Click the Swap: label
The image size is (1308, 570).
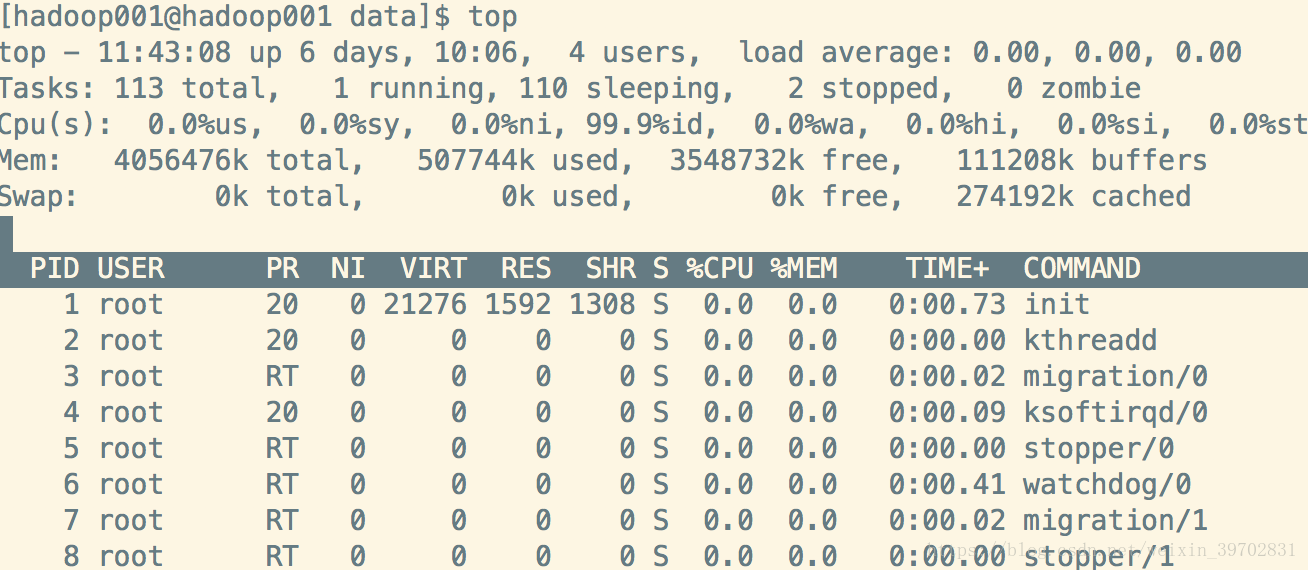[39, 196]
